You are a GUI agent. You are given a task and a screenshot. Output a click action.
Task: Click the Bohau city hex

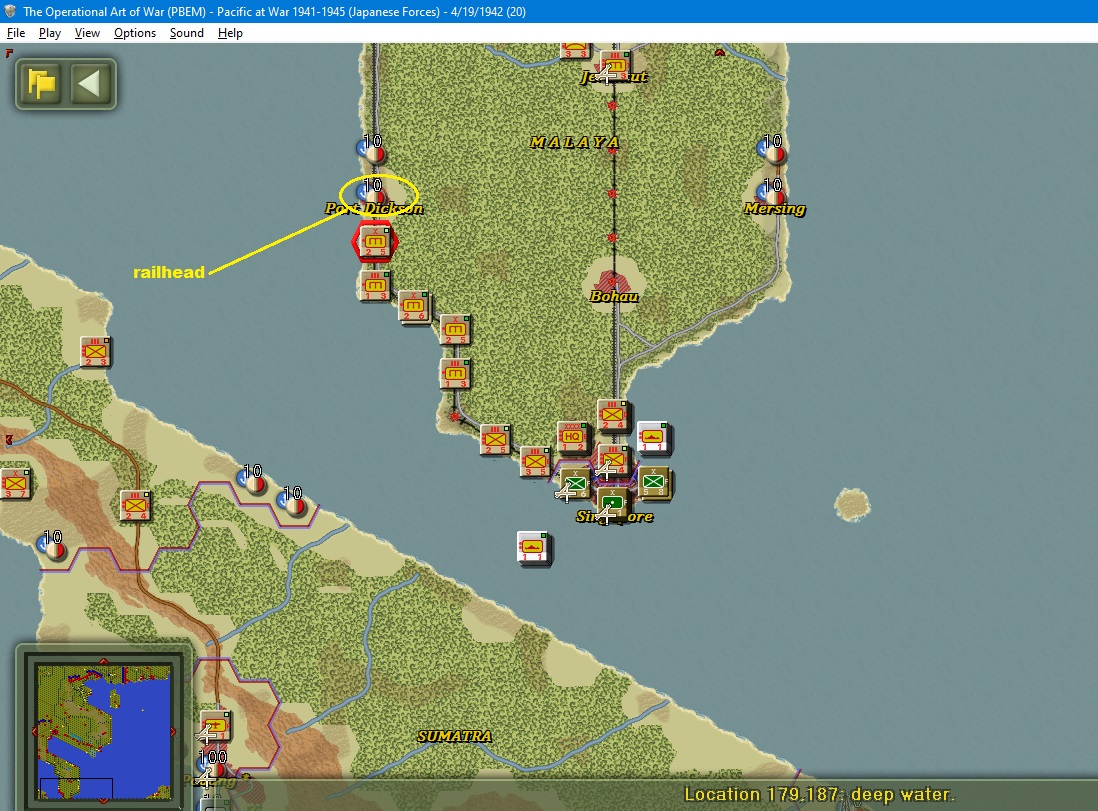click(612, 282)
